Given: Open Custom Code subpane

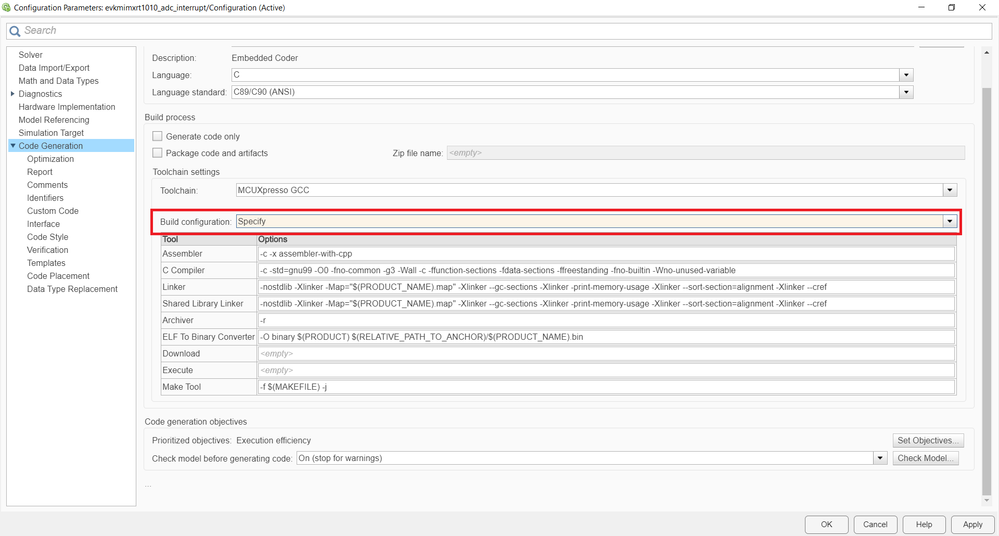Looking at the screenshot, I should tap(53, 211).
